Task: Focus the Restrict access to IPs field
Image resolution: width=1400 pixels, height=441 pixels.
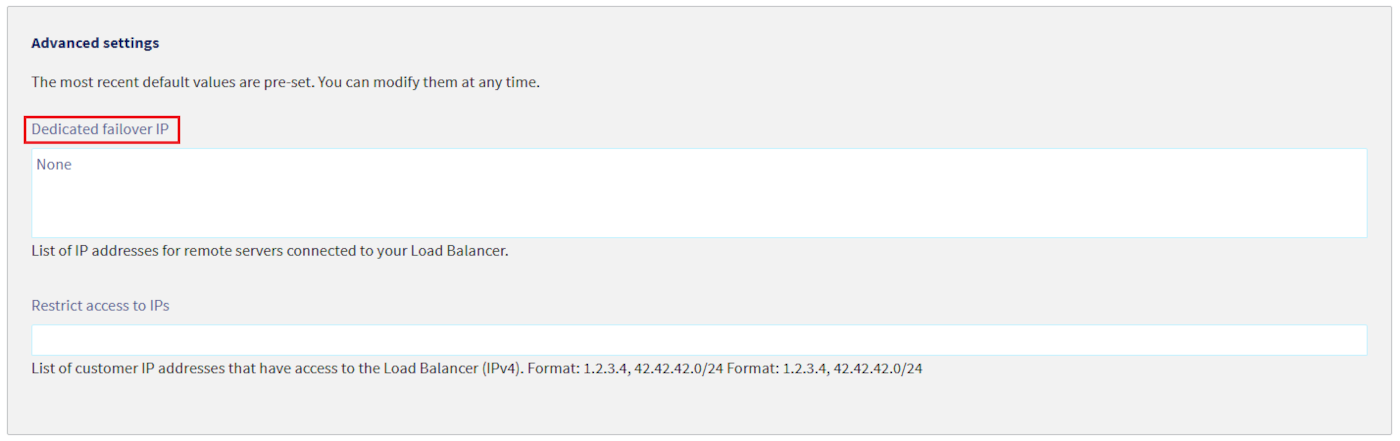Action: pos(698,340)
